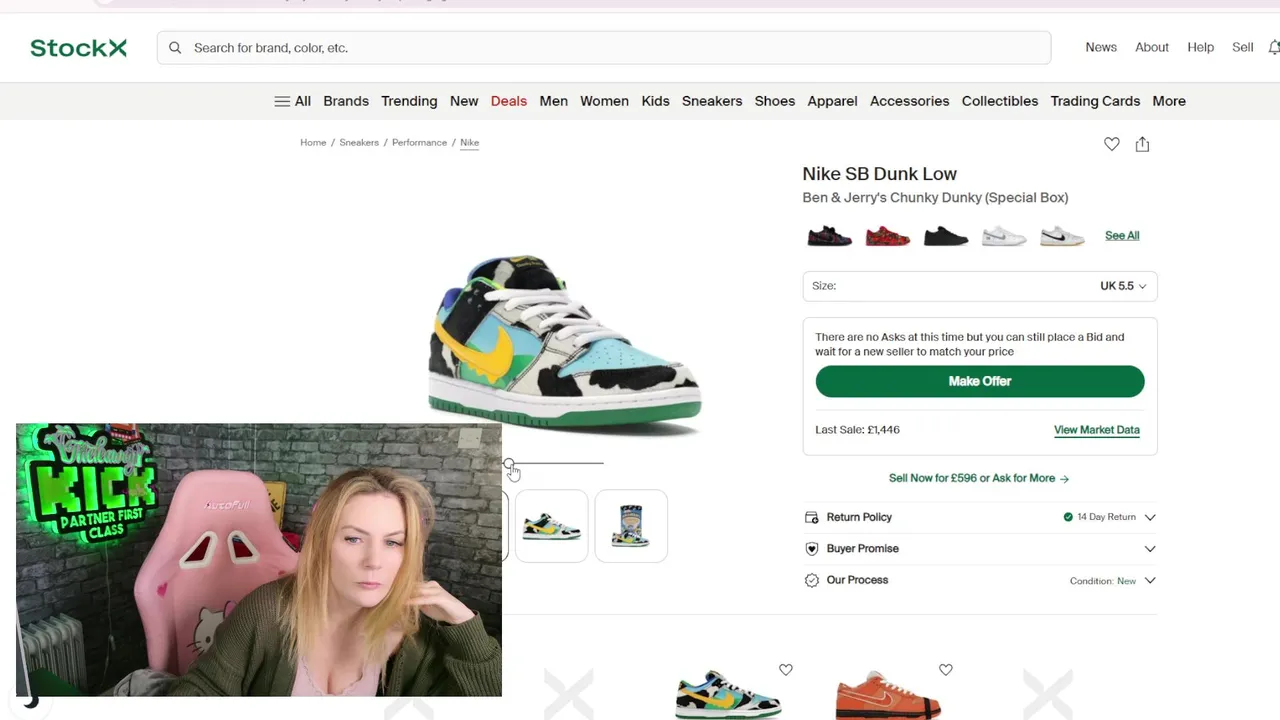The width and height of the screenshot is (1280, 720).
Task: Select the red patterned Dunk variant
Action: pyautogui.click(x=887, y=236)
